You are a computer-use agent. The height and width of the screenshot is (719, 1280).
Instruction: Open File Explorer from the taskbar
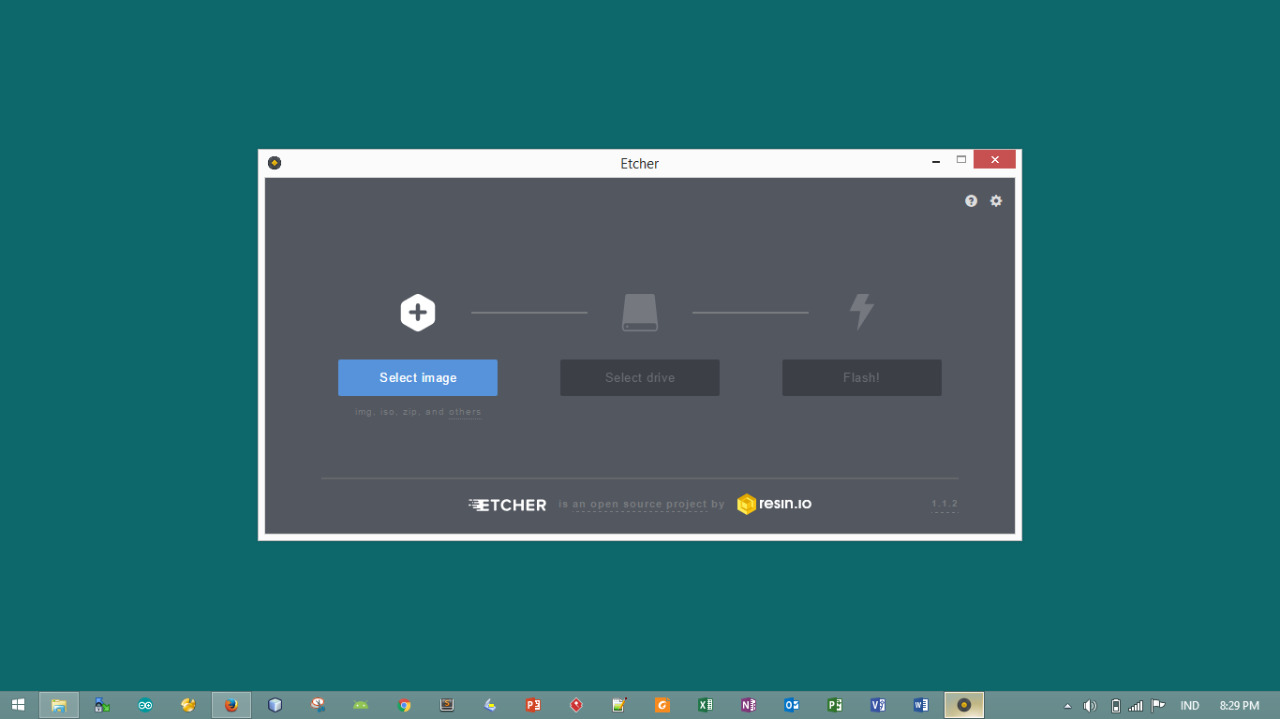59,705
